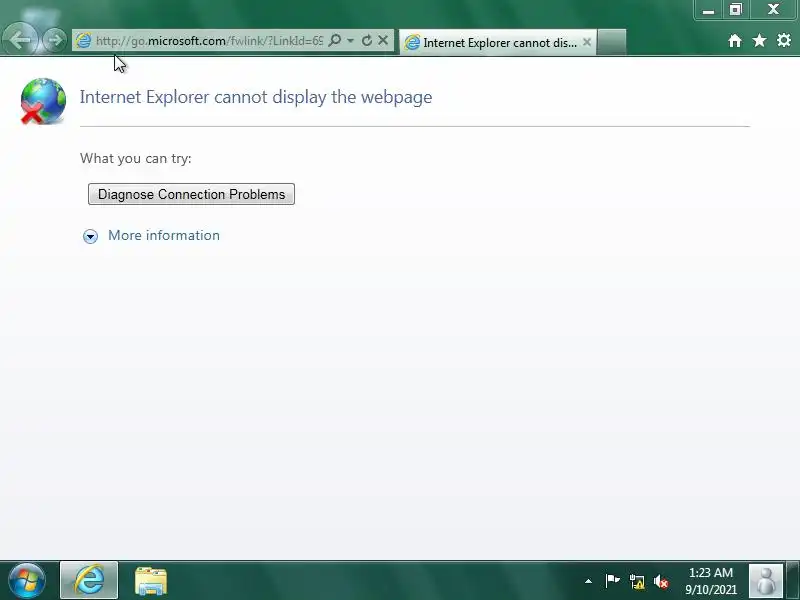Click the search magnifier in address bar
Viewport: 800px width, 600px height.
click(x=335, y=40)
